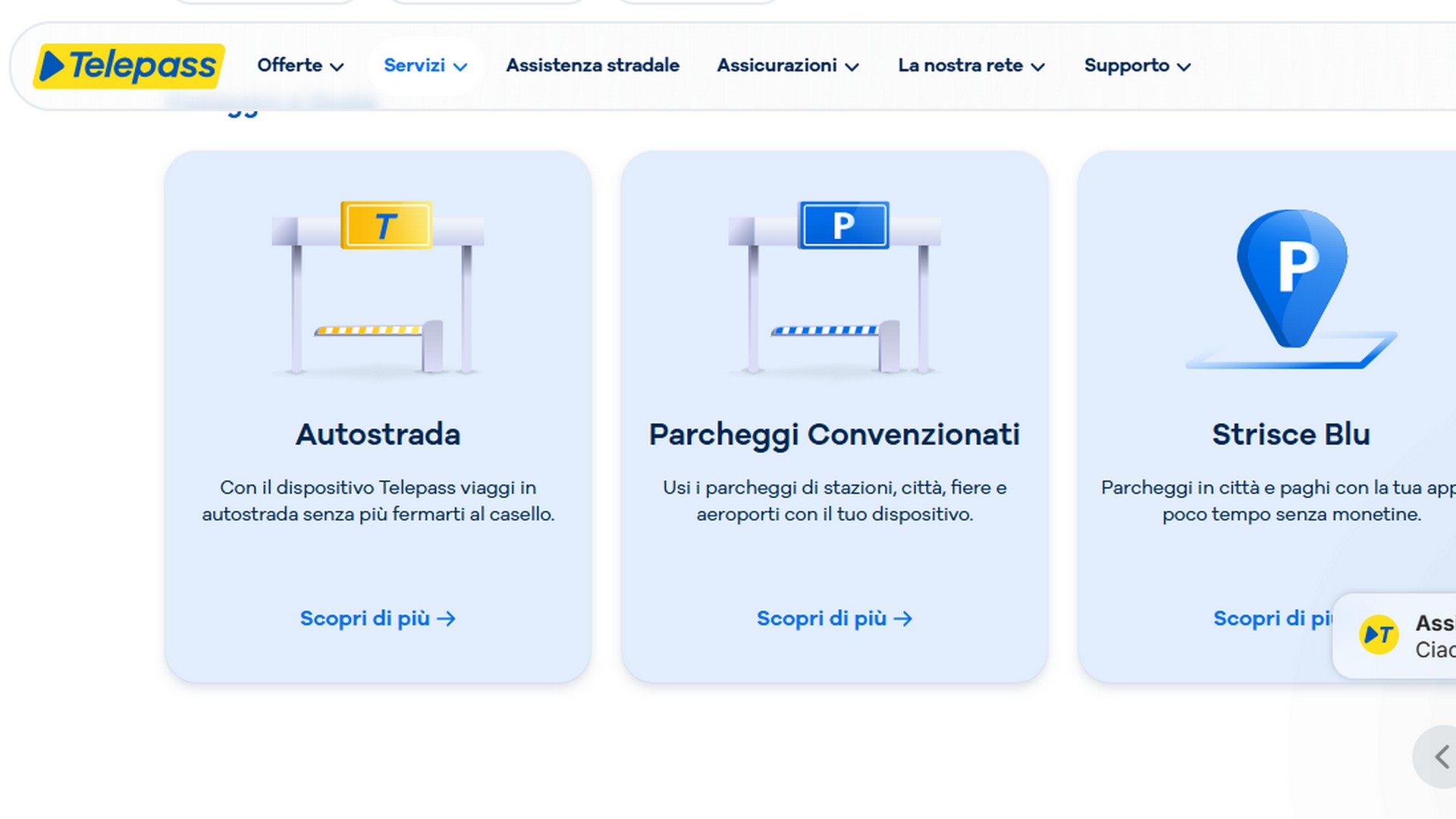This screenshot has height=819, width=1456.
Task: Click the Strisce Blu description text
Action: 1279,500
